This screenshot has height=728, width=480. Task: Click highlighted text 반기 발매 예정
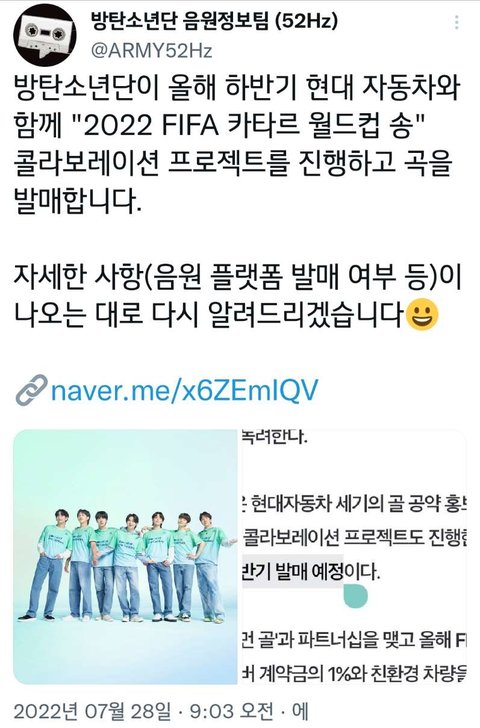point(292,571)
